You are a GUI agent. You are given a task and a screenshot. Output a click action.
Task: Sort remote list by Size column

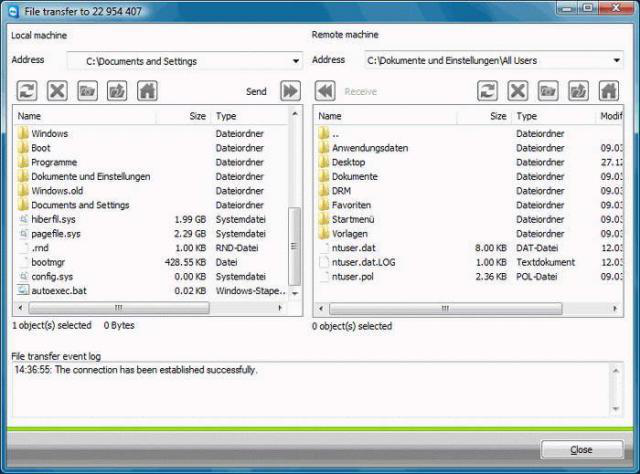pos(484,116)
